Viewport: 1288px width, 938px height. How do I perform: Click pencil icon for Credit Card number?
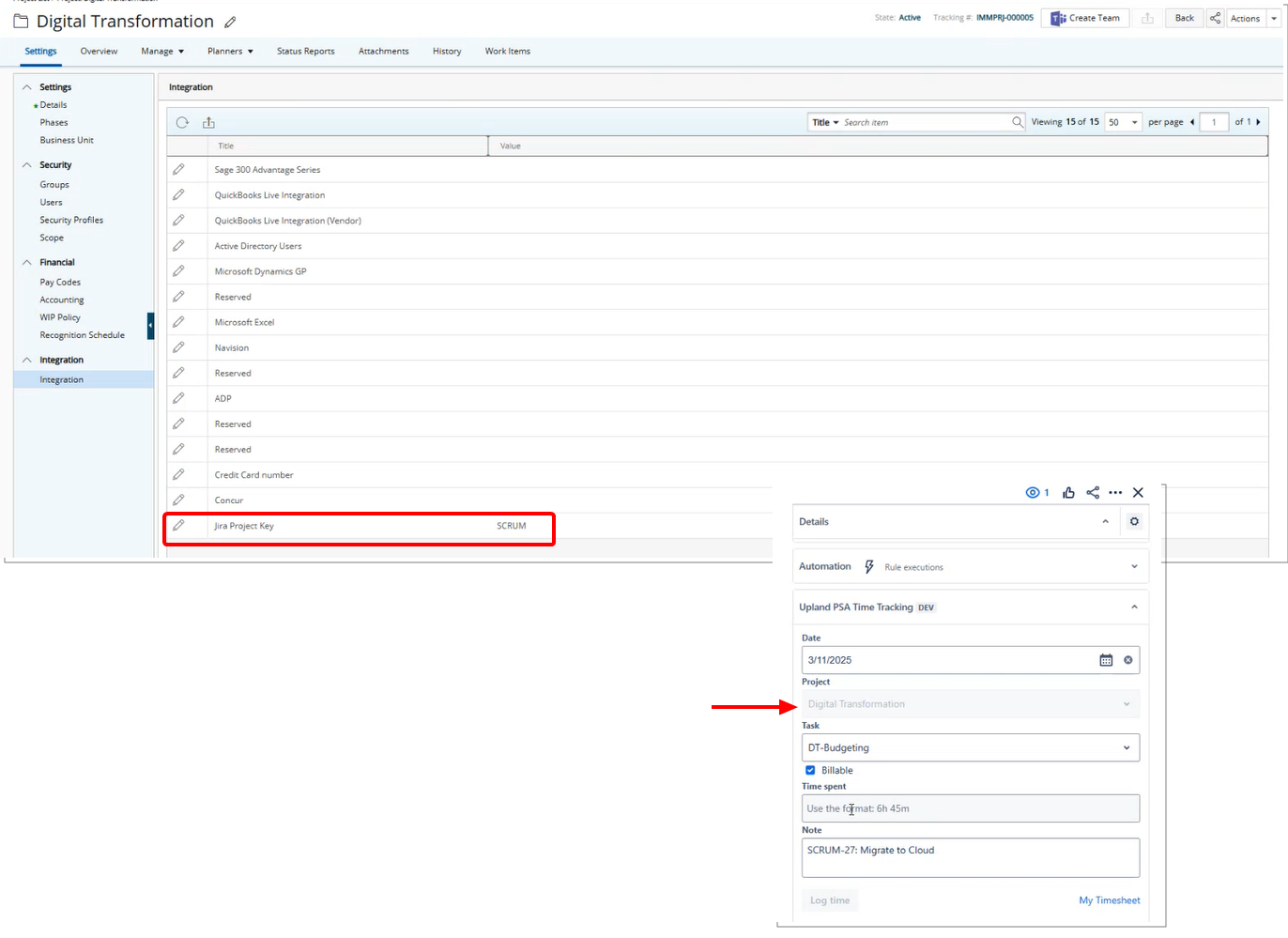click(178, 474)
